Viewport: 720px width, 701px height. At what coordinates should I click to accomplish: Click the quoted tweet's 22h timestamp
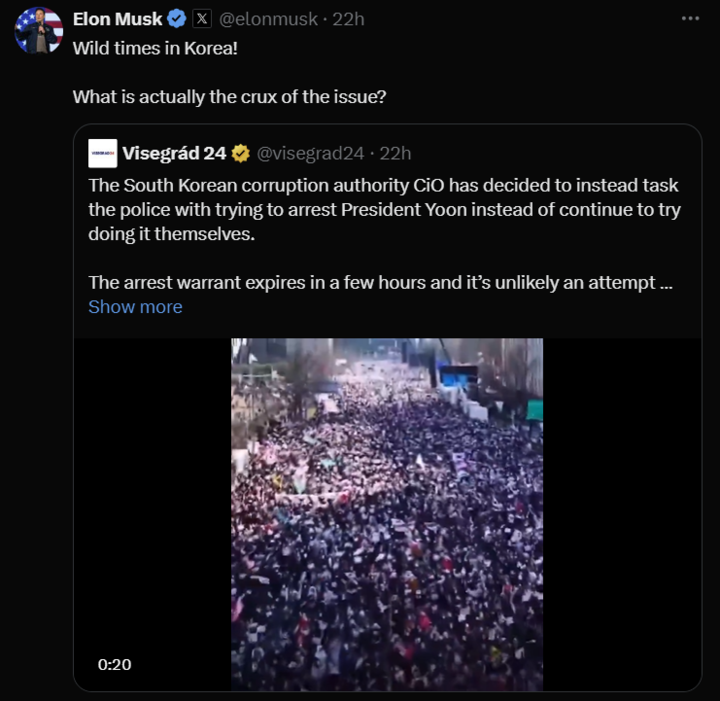point(396,153)
